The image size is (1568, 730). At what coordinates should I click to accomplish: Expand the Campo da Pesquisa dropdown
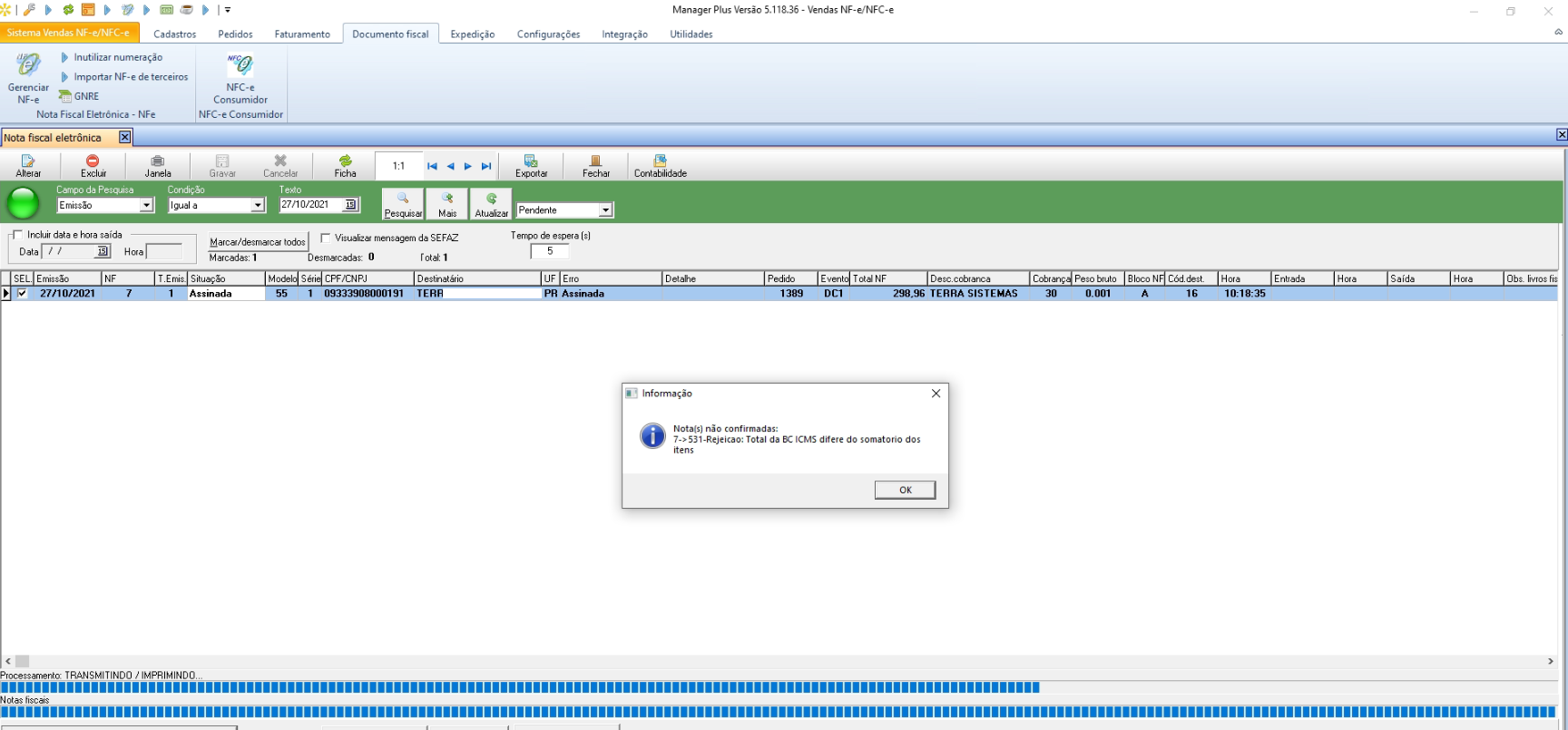[146, 206]
